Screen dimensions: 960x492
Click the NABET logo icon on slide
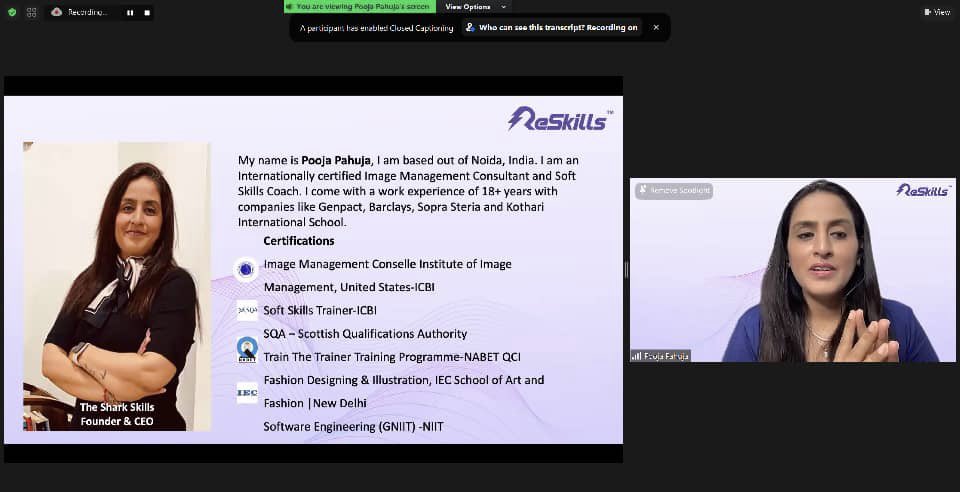coord(247,349)
